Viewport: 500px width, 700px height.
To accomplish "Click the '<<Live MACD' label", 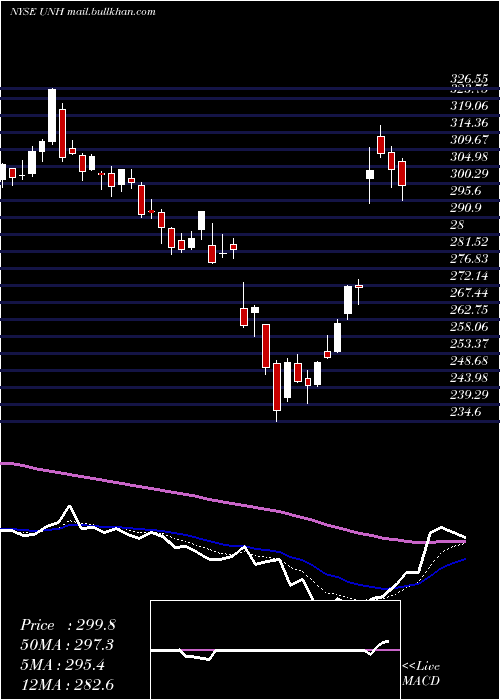I will click(421, 674).
